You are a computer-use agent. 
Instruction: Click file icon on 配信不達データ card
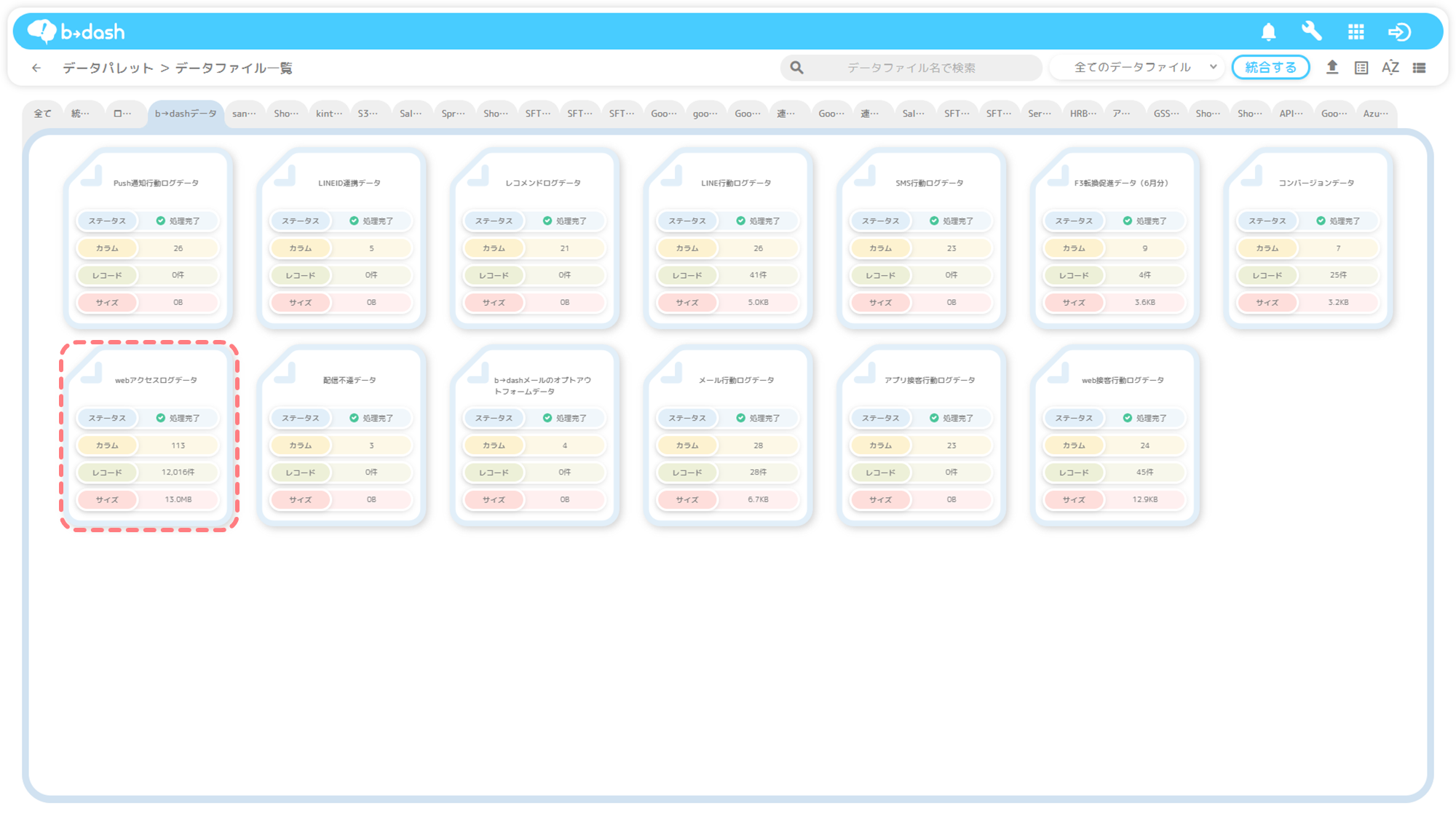285,372
